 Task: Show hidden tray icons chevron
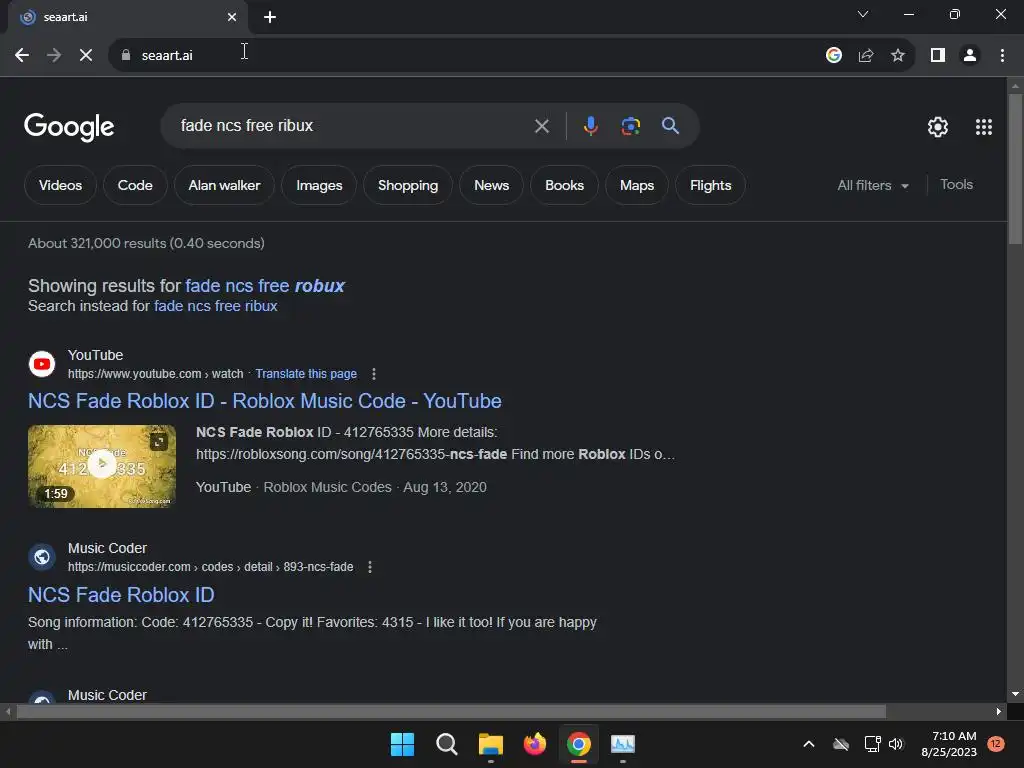click(808, 744)
